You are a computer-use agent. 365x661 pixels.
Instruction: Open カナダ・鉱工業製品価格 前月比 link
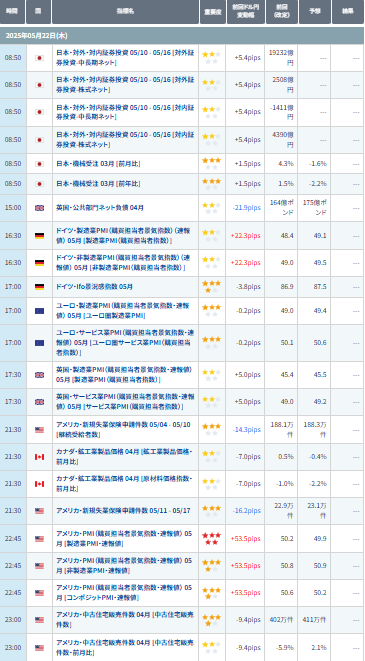point(125,457)
